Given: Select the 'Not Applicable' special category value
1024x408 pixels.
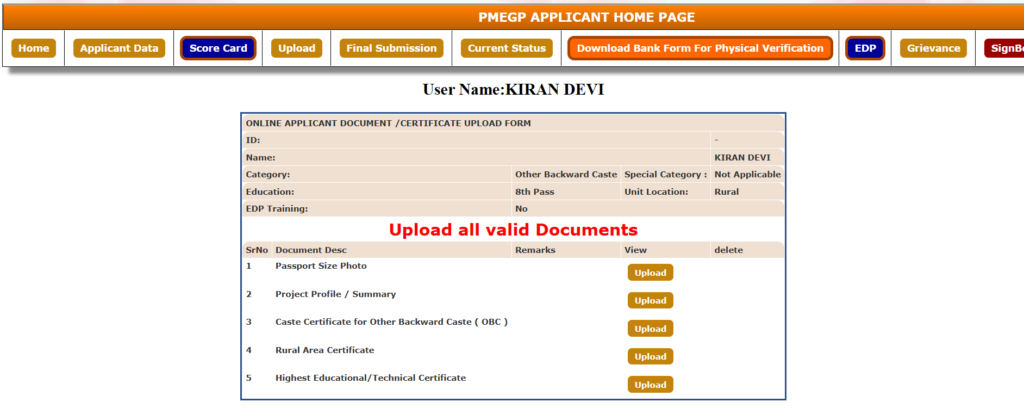Looking at the screenshot, I should pyautogui.click(x=747, y=175).
